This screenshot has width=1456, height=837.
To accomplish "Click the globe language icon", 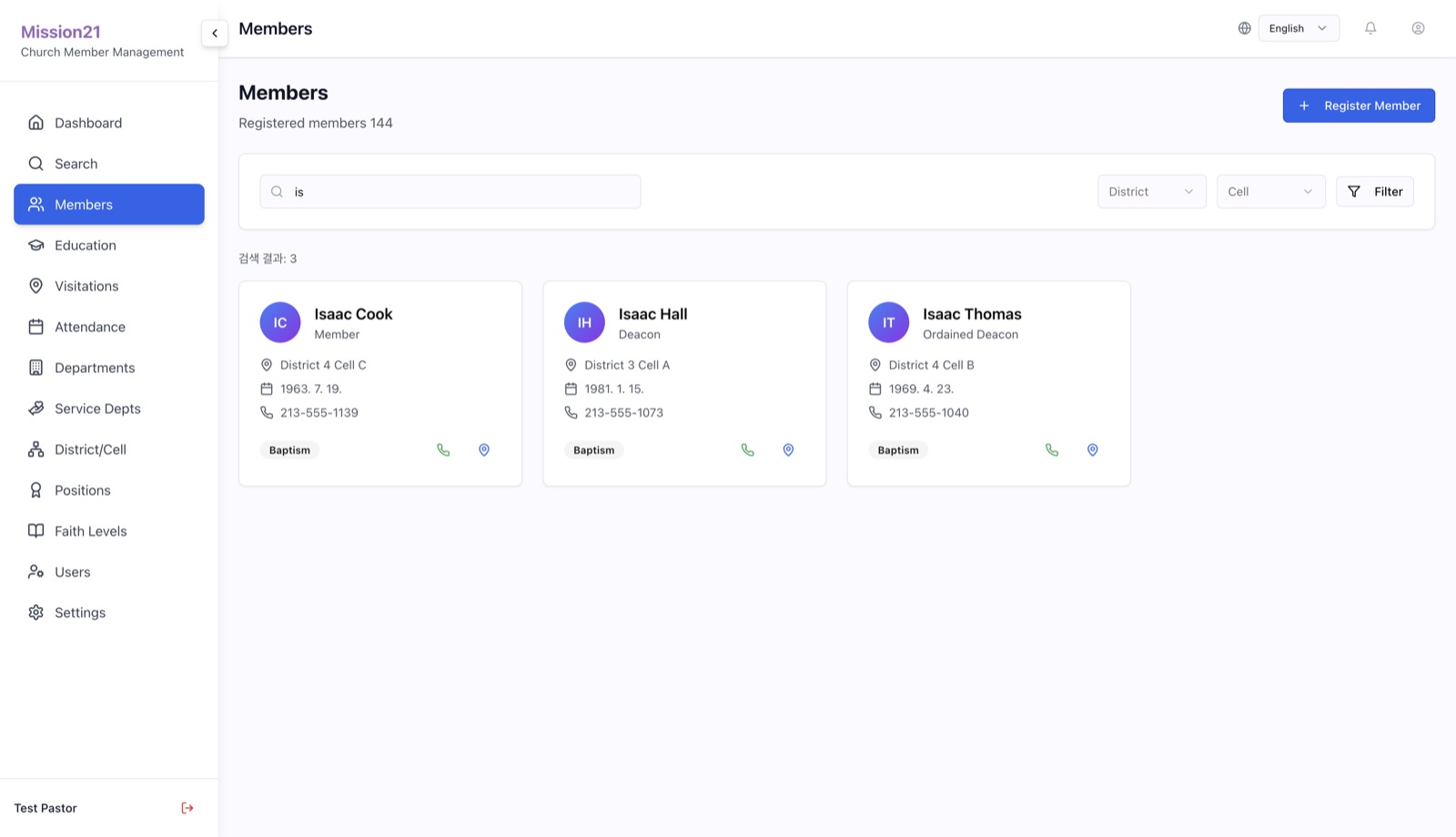I will point(1244,28).
